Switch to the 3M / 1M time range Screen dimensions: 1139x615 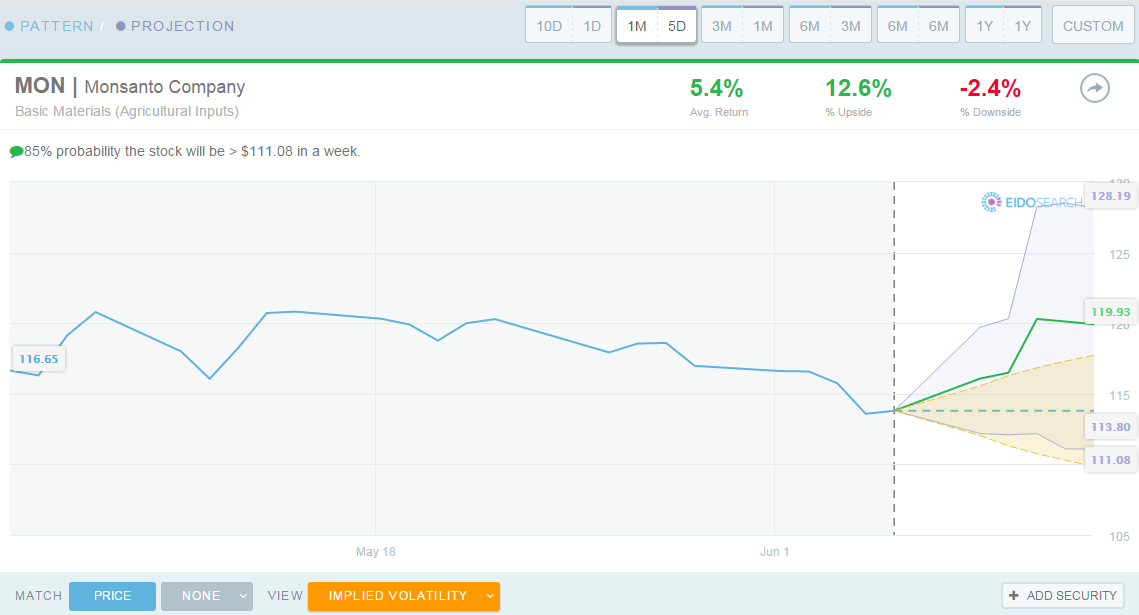[x=742, y=25]
